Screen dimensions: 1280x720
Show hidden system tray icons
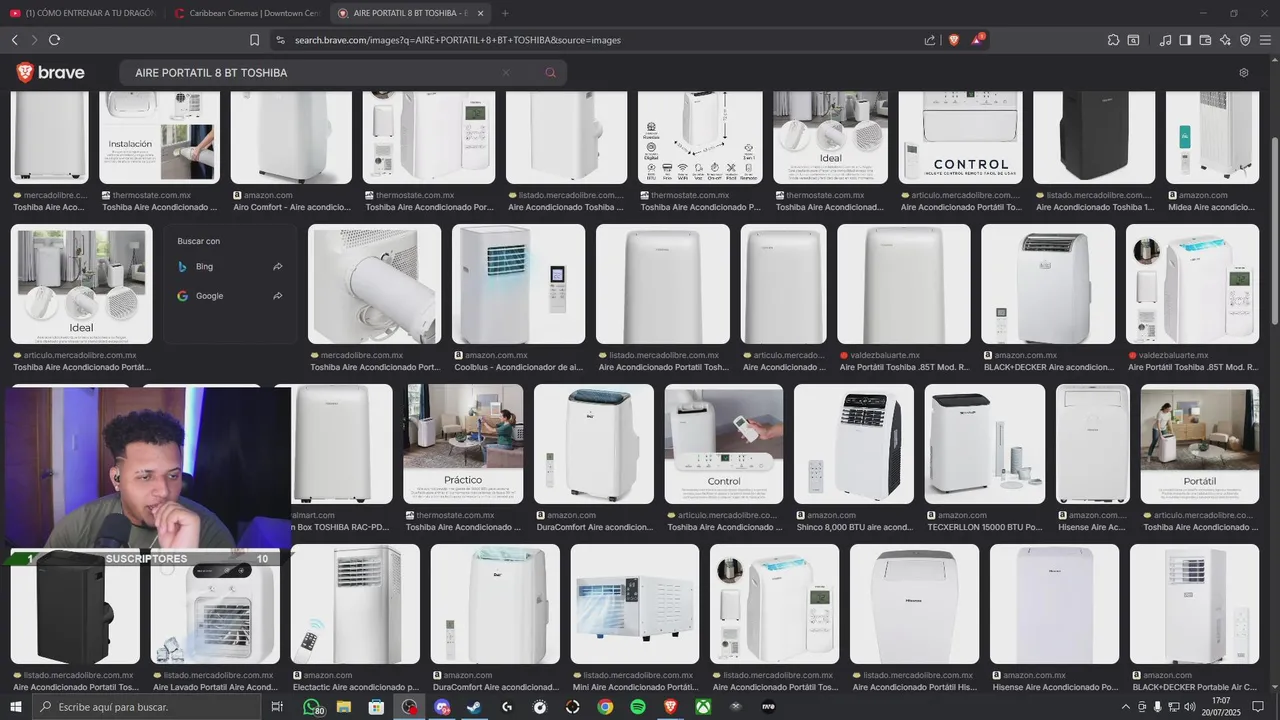click(x=1126, y=707)
